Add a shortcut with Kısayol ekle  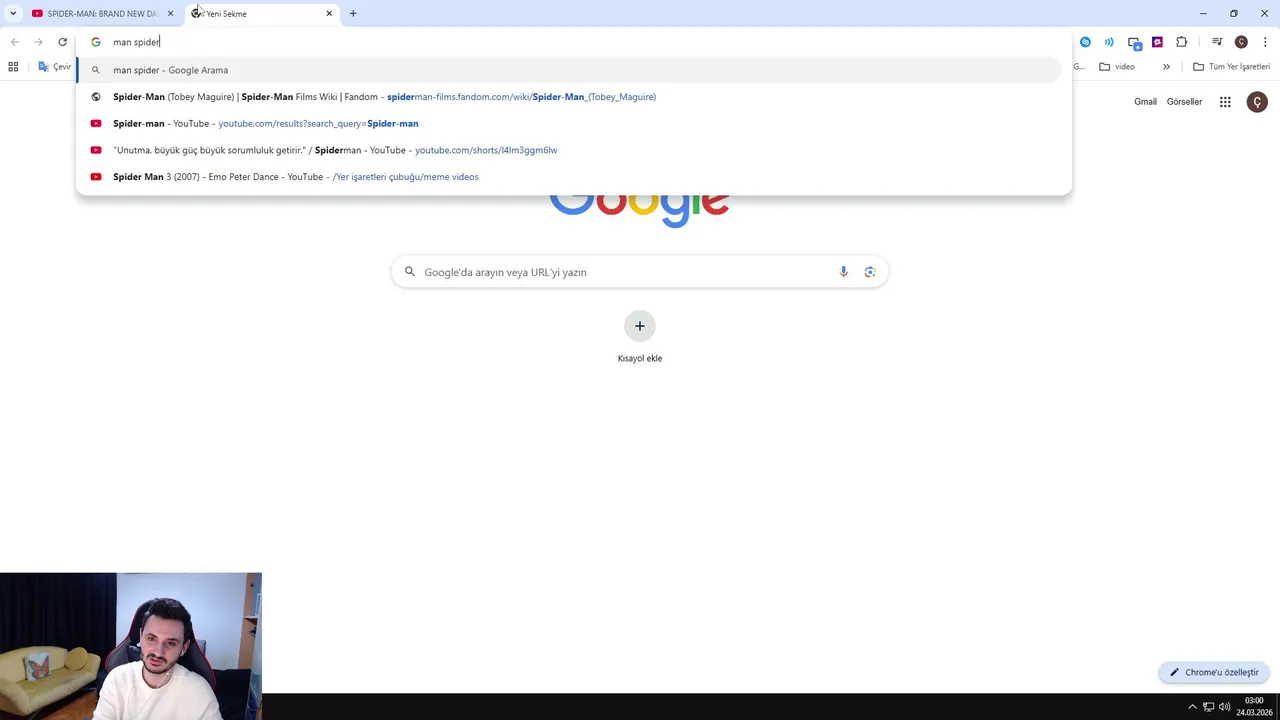click(x=640, y=337)
